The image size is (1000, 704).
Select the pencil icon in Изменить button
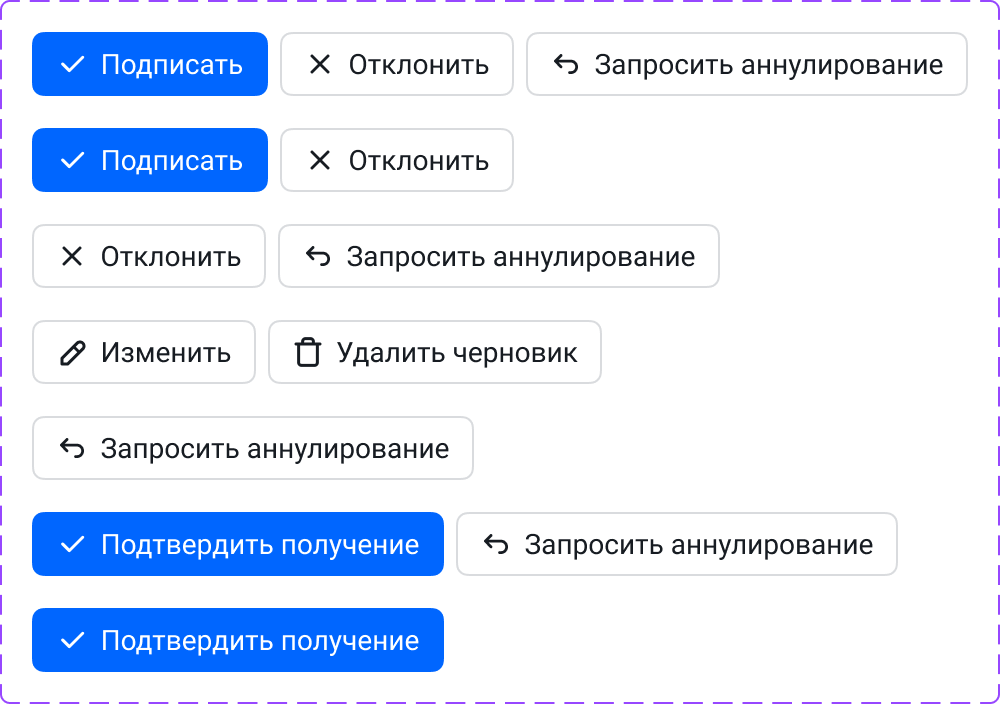point(70,352)
